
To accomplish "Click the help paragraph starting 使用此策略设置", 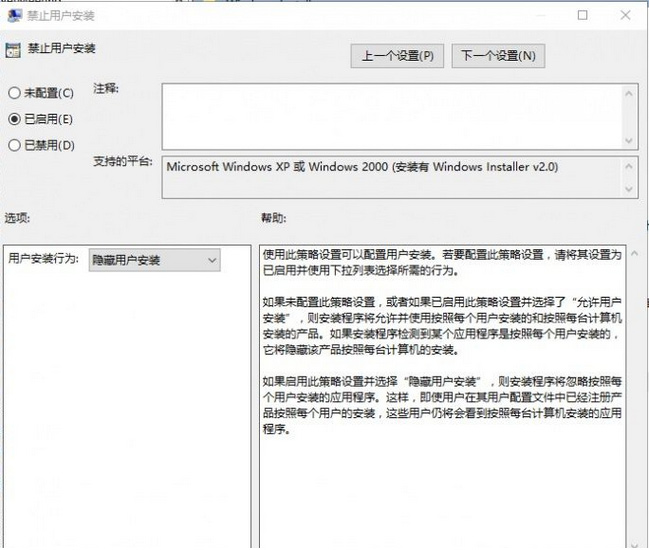I will coord(442,262).
